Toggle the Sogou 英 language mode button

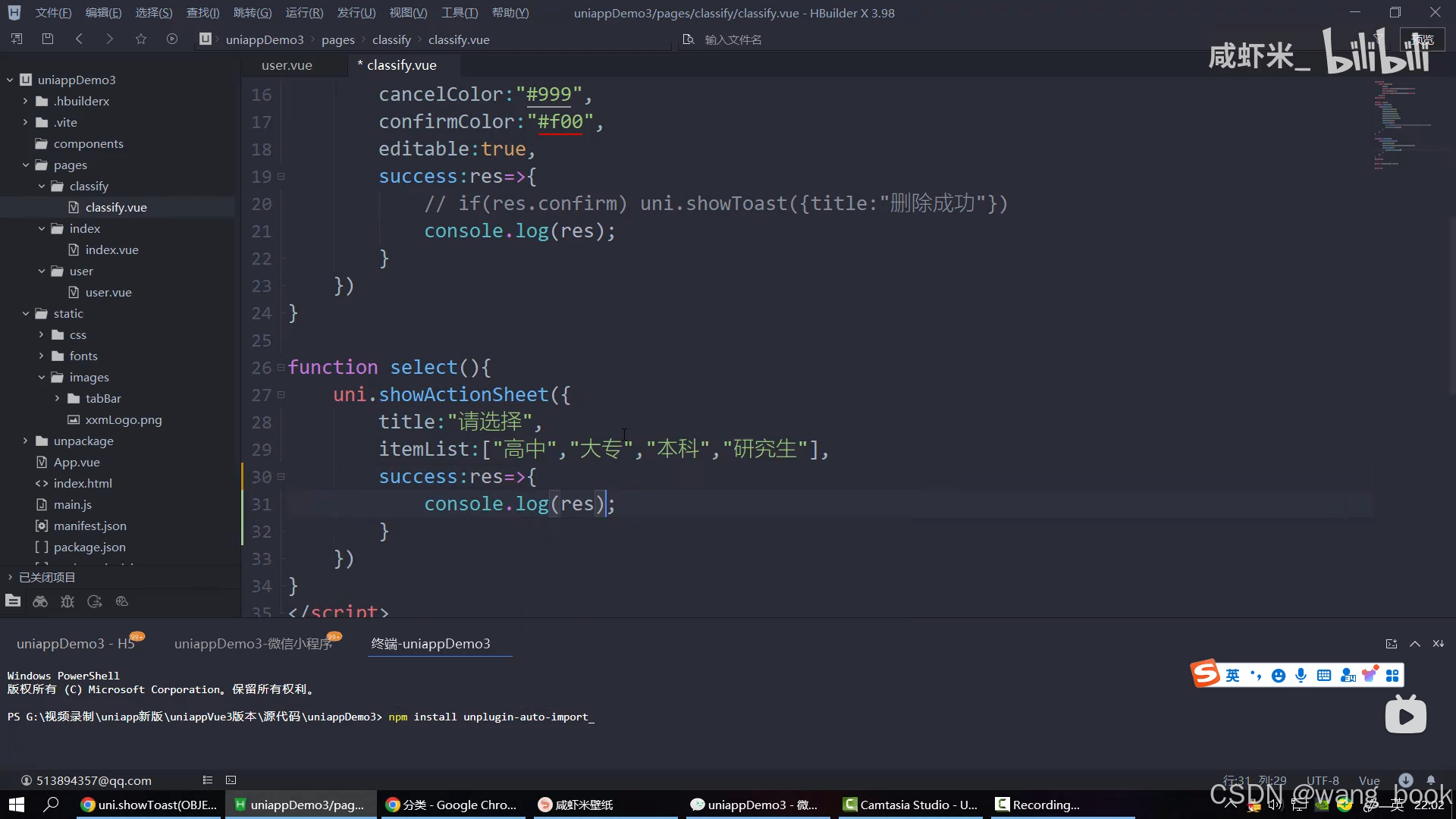[x=1233, y=676]
